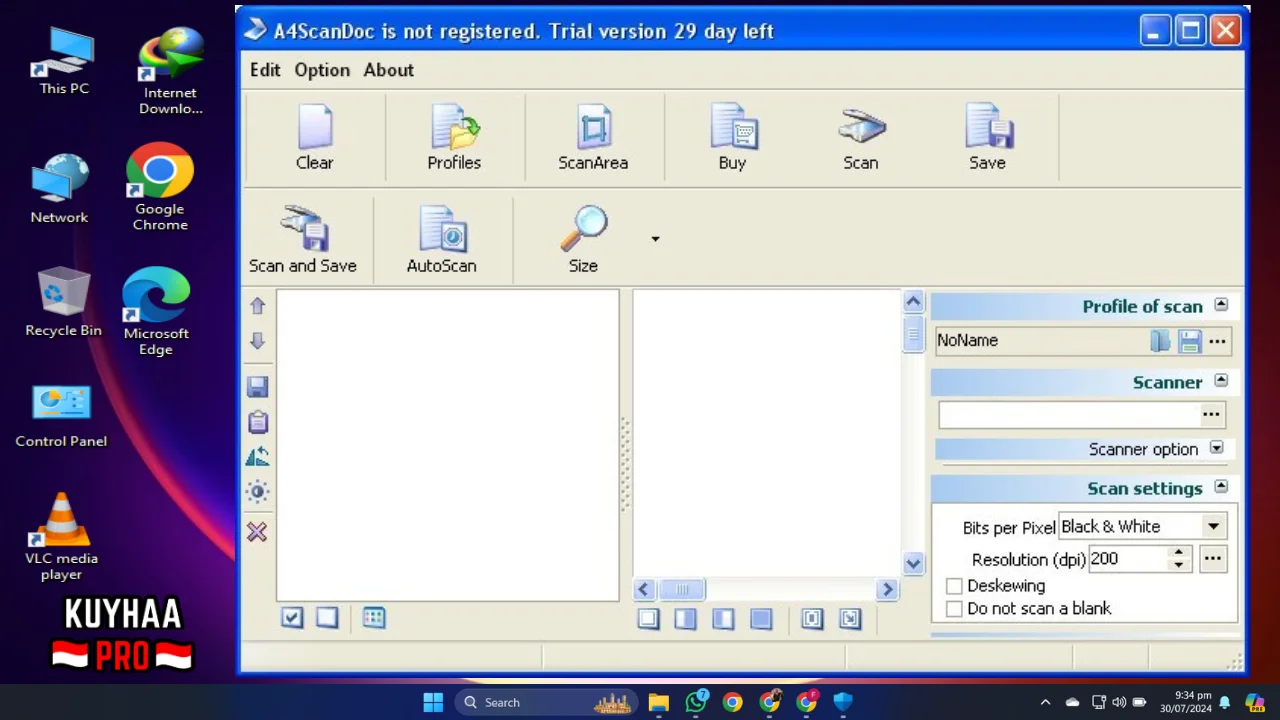Click the book icon in the profile row
This screenshot has height=720, width=1280.
tap(1160, 341)
